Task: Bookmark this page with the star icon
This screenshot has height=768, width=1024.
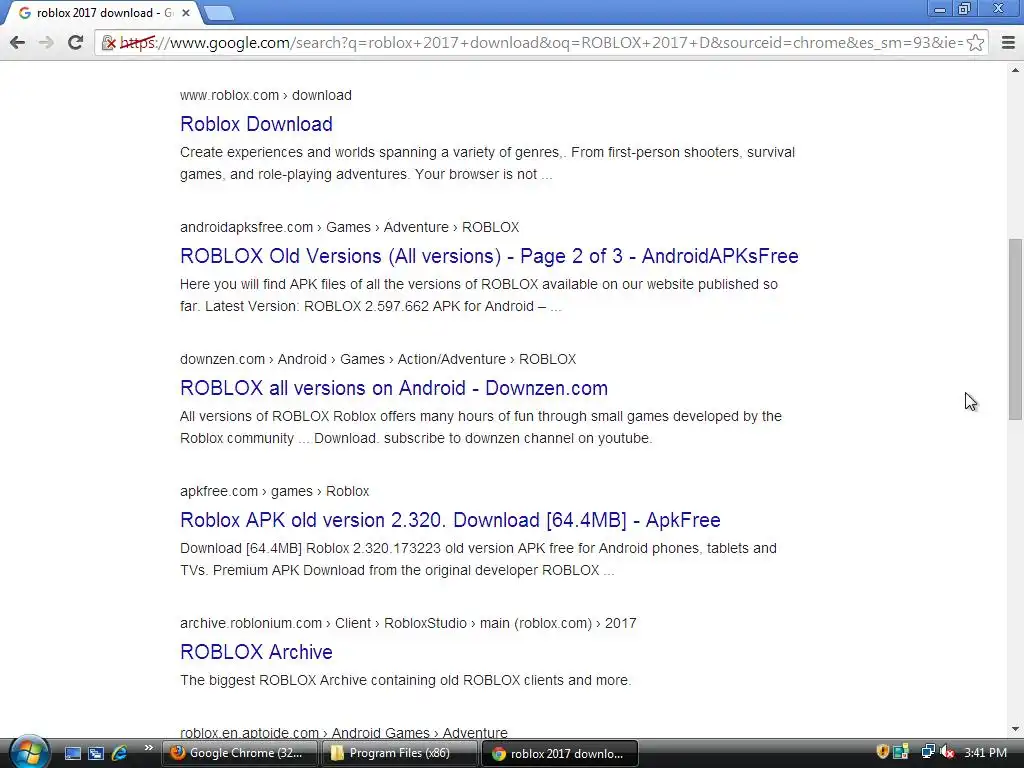Action: click(976, 43)
